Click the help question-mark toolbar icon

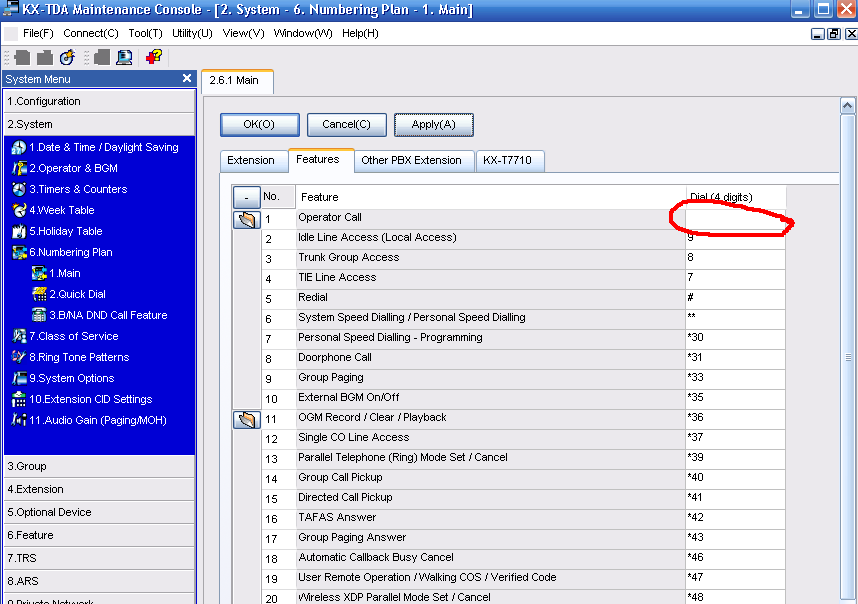pyautogui.click(x=154, y=57)
